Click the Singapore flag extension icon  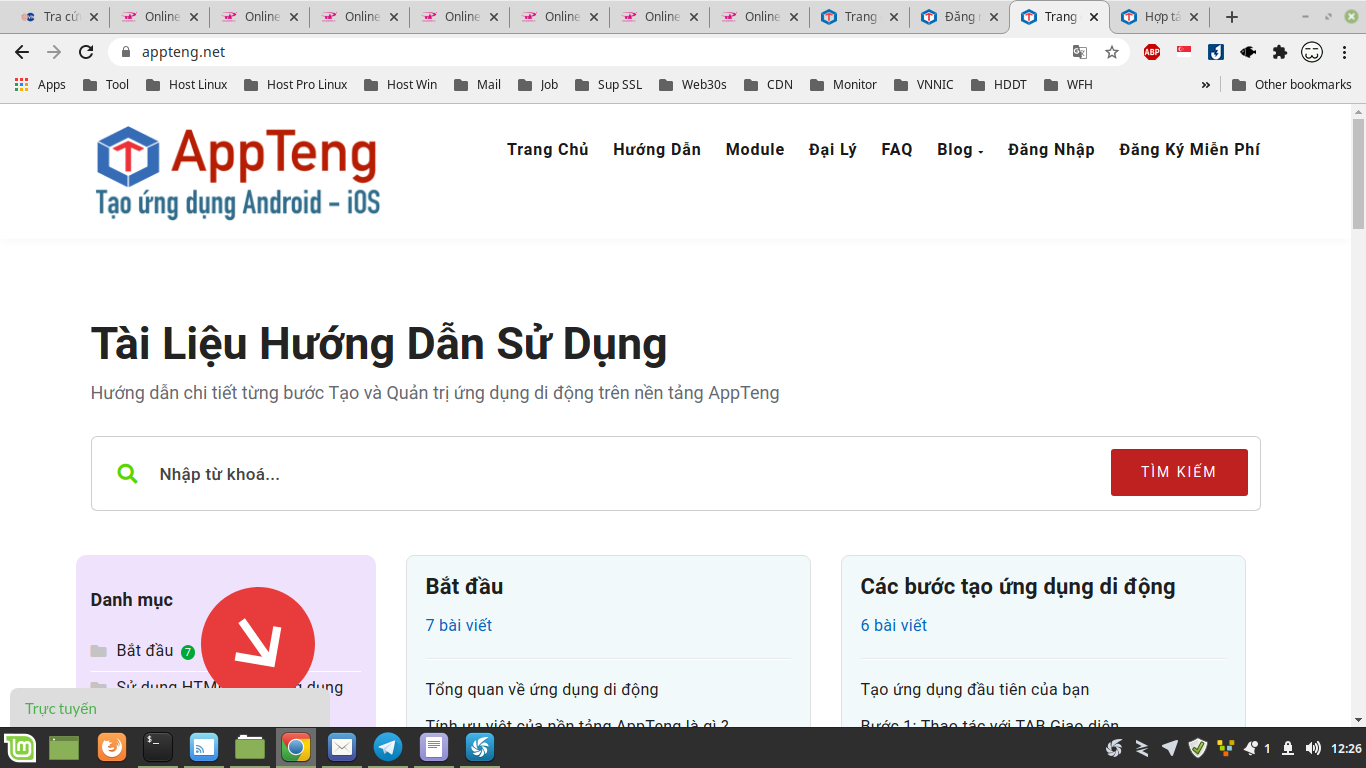[x=1184, y=52]
